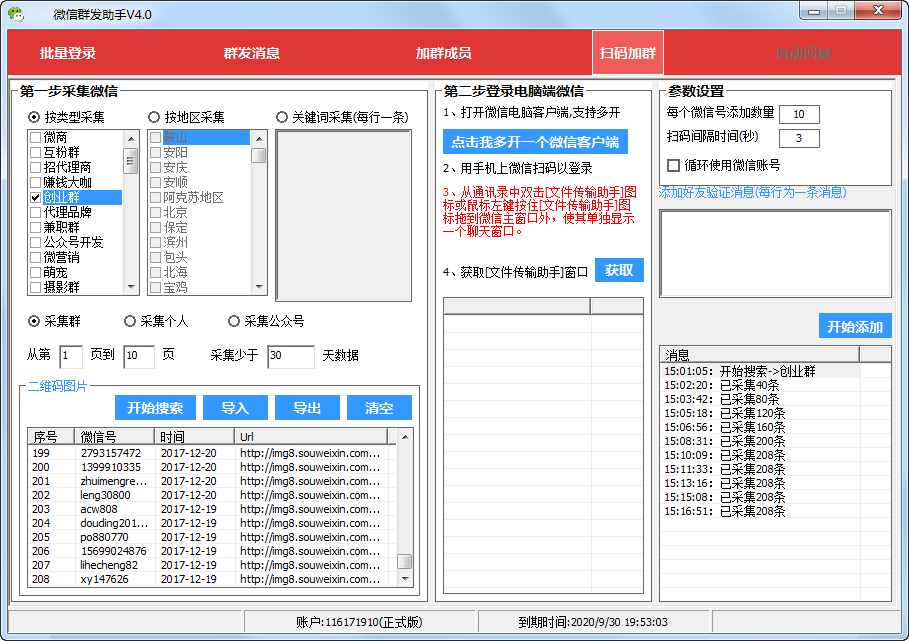Open the 批量登录 tab
Screen dimensions: 909x641
coord(67,53)
